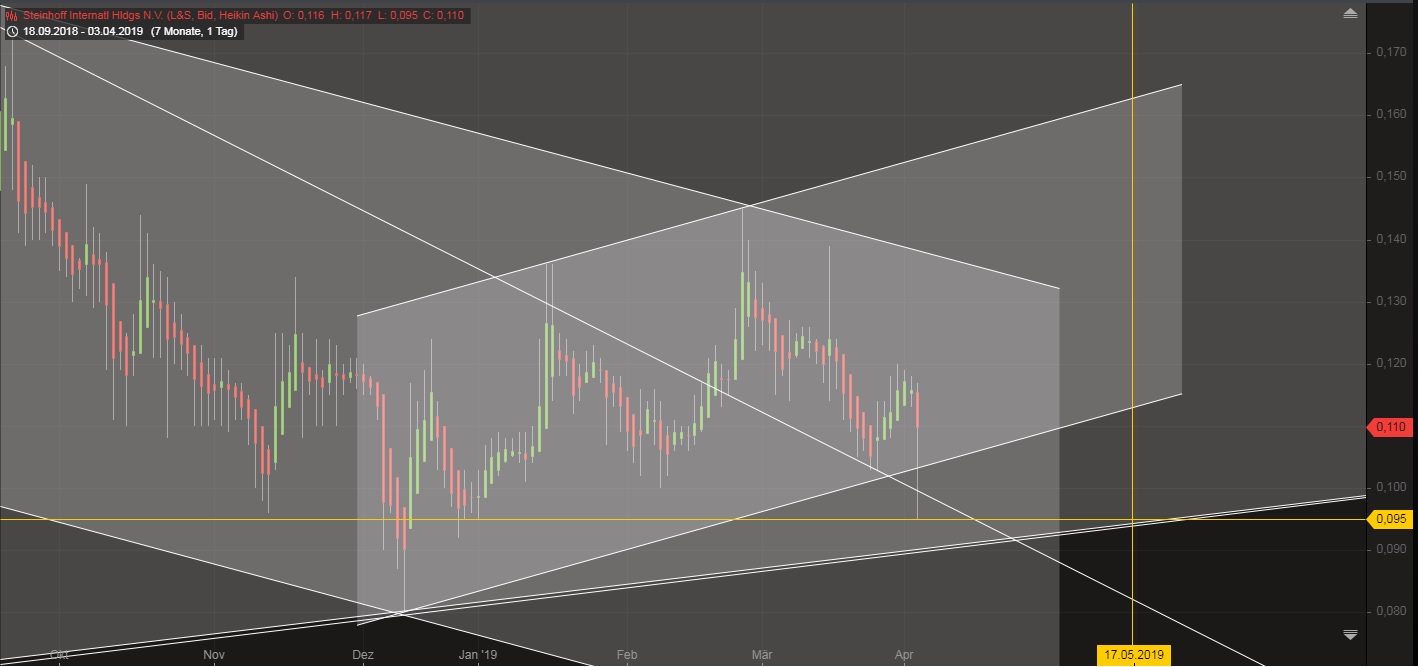
Task: Click the '(7 Monate, 1 Tag)' duration label
Action: (194, 32)
